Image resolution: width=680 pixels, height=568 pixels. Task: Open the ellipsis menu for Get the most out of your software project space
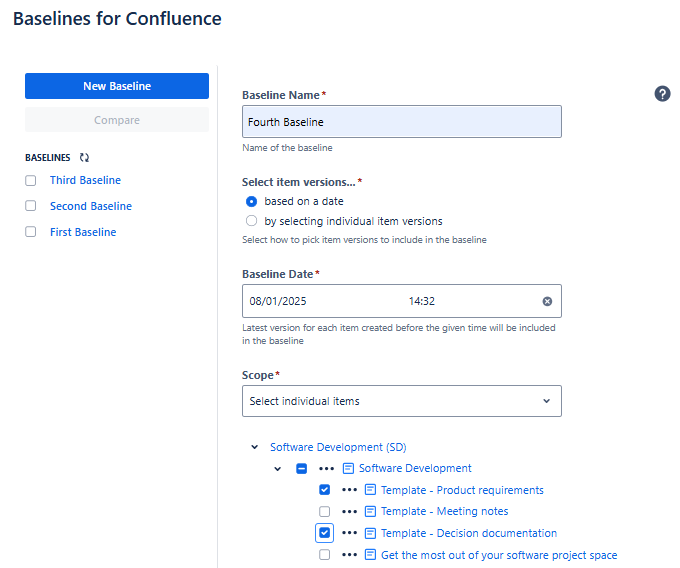click(x=349, y=555)
